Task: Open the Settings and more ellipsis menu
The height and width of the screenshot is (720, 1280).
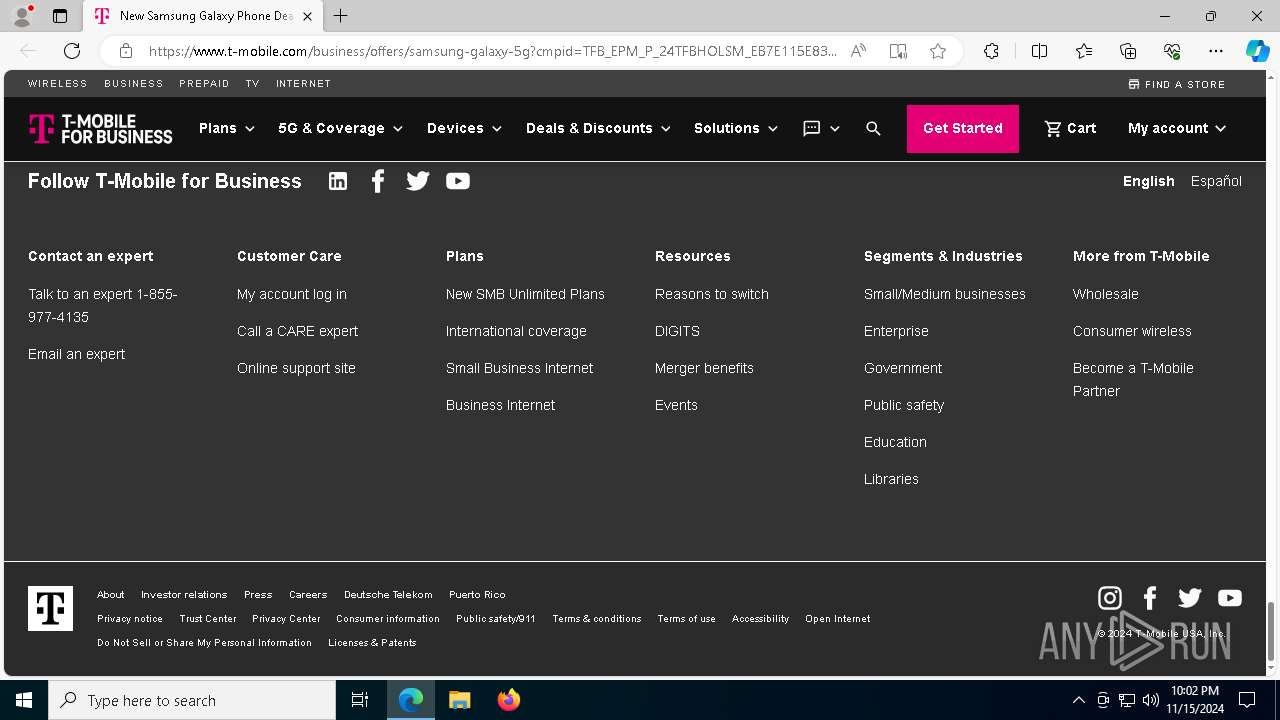Action: [x=1216, y=51]
